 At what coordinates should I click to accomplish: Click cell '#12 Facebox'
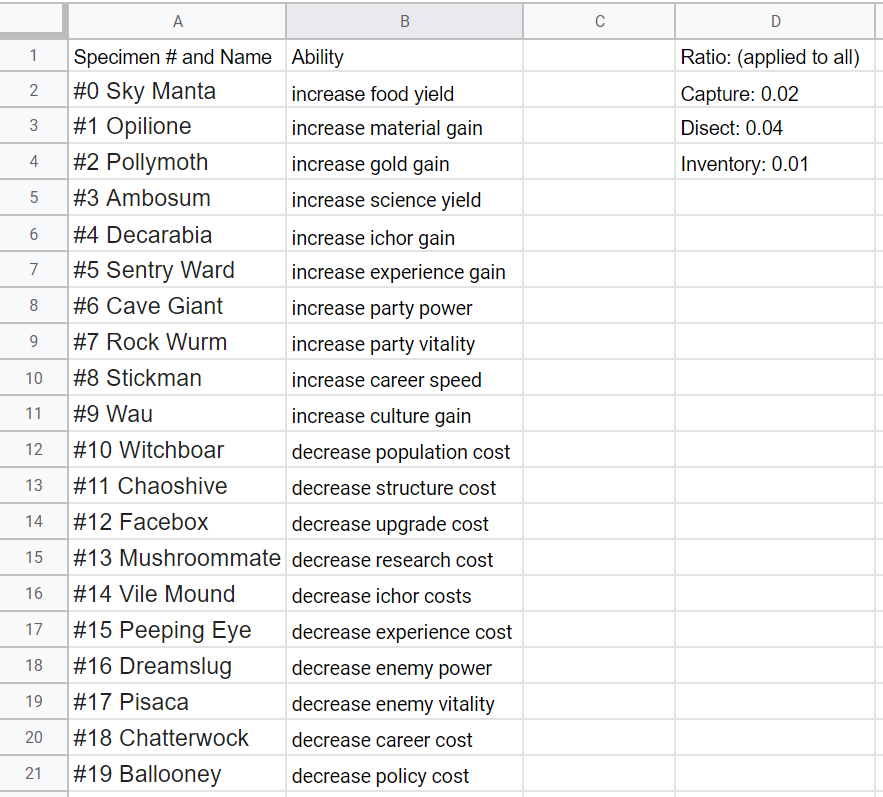click(x=177, y=522)
